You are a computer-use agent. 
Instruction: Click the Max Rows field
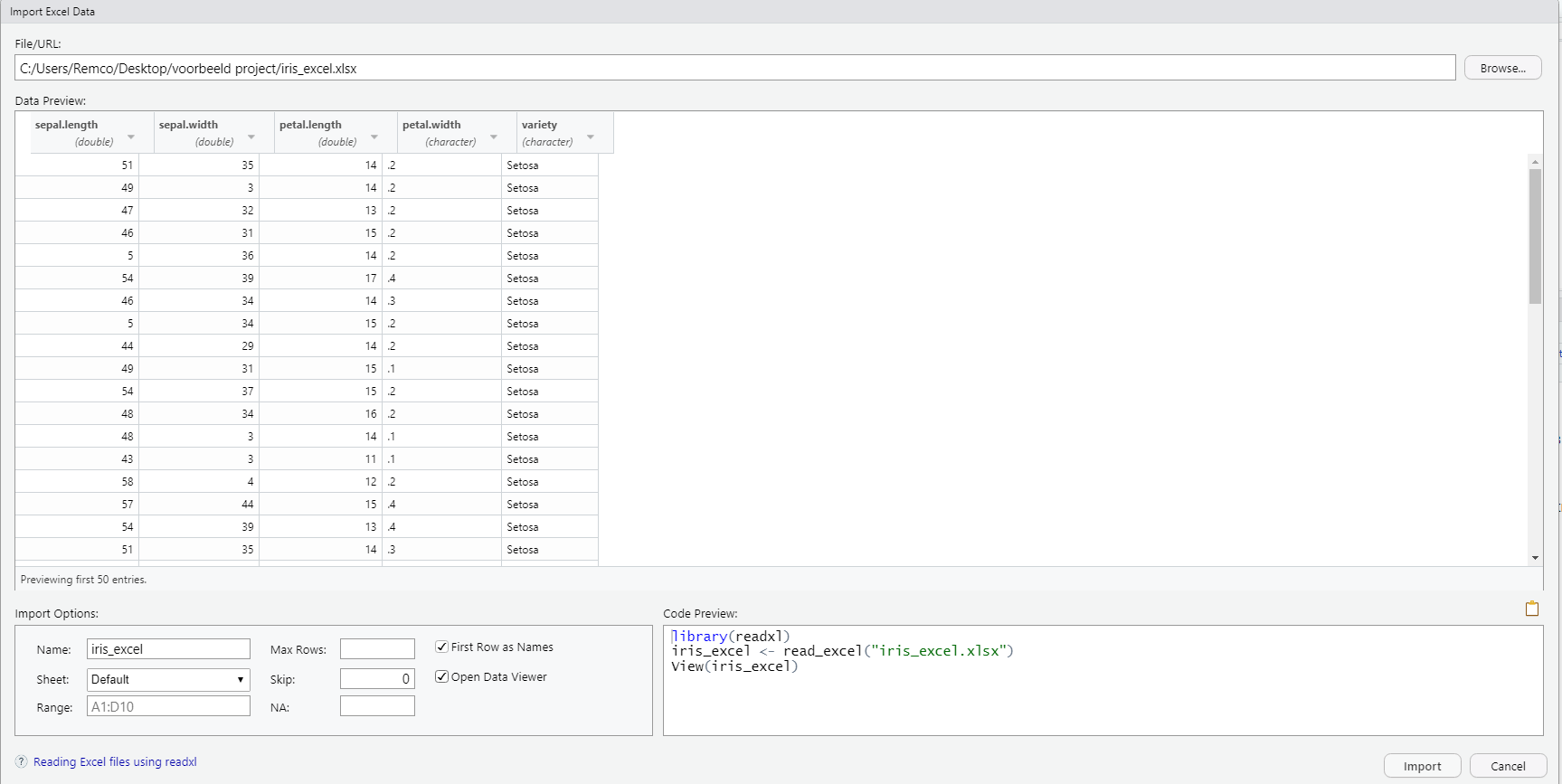(377, 649)
